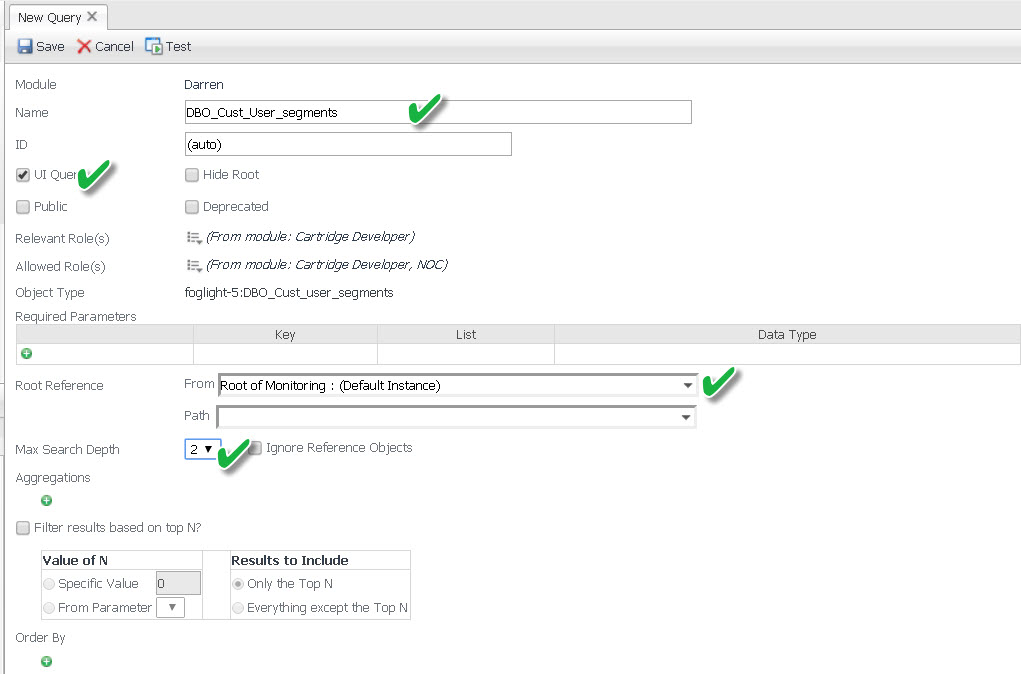Switch to the New Query tab
This screenshot has height=674, width=1021.
point(50,17)
